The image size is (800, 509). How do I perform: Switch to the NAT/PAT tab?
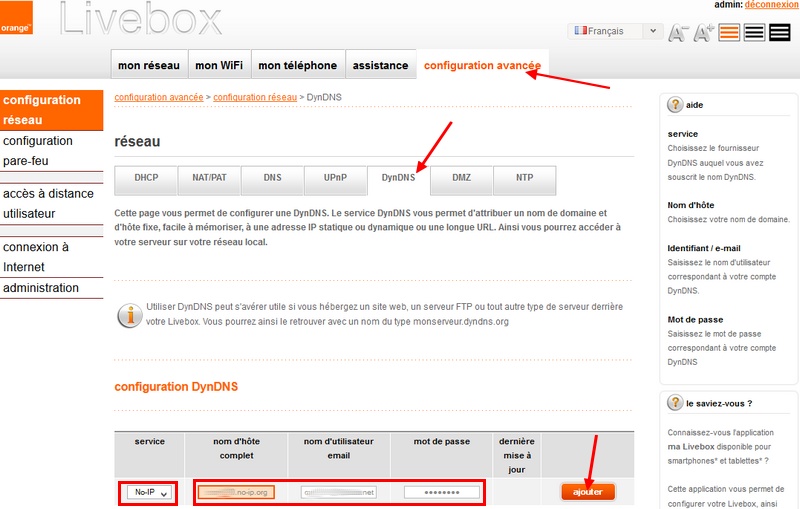pos(209,178)
